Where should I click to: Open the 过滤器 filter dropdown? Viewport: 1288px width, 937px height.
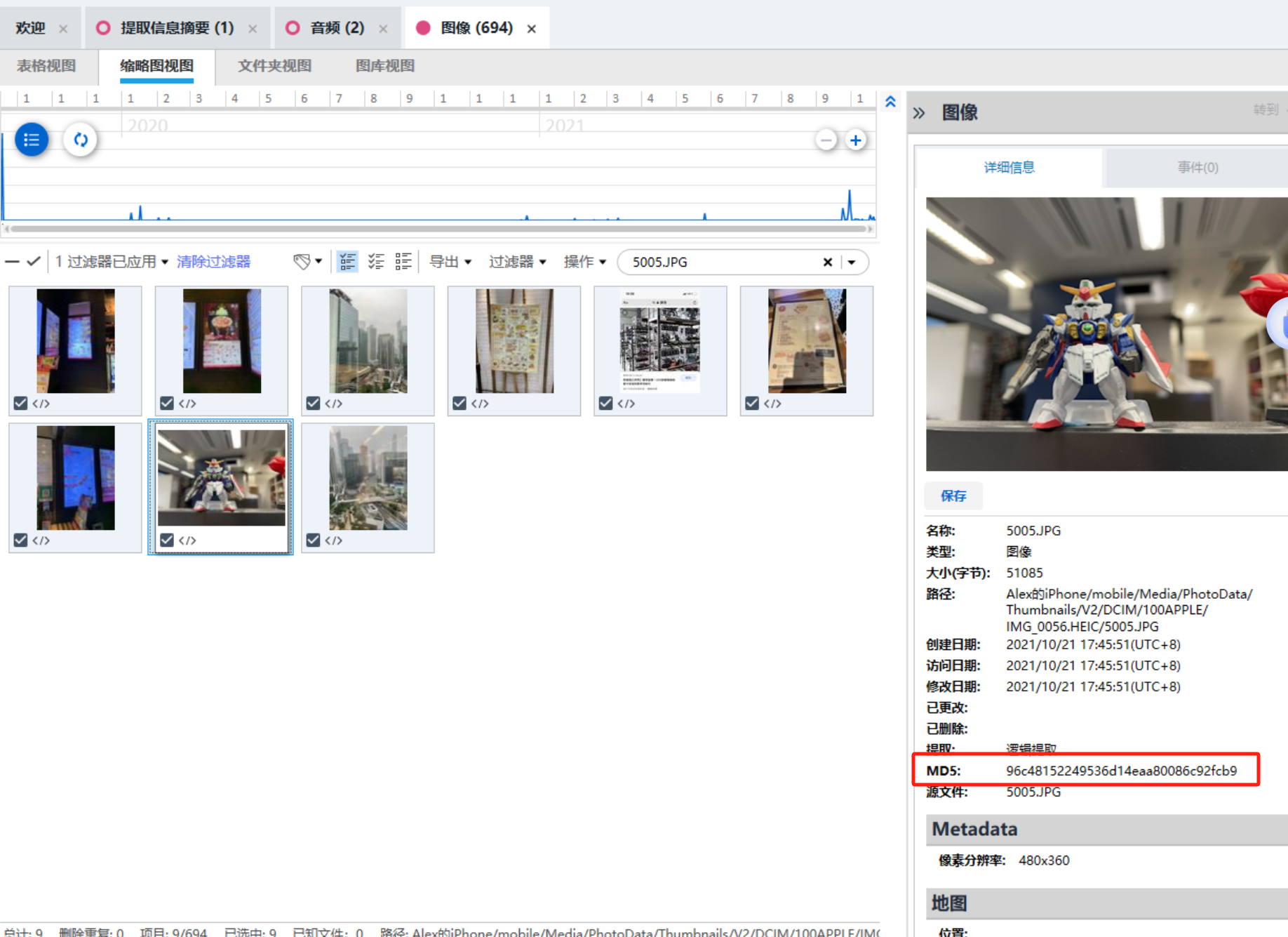[x=517, y=262]
